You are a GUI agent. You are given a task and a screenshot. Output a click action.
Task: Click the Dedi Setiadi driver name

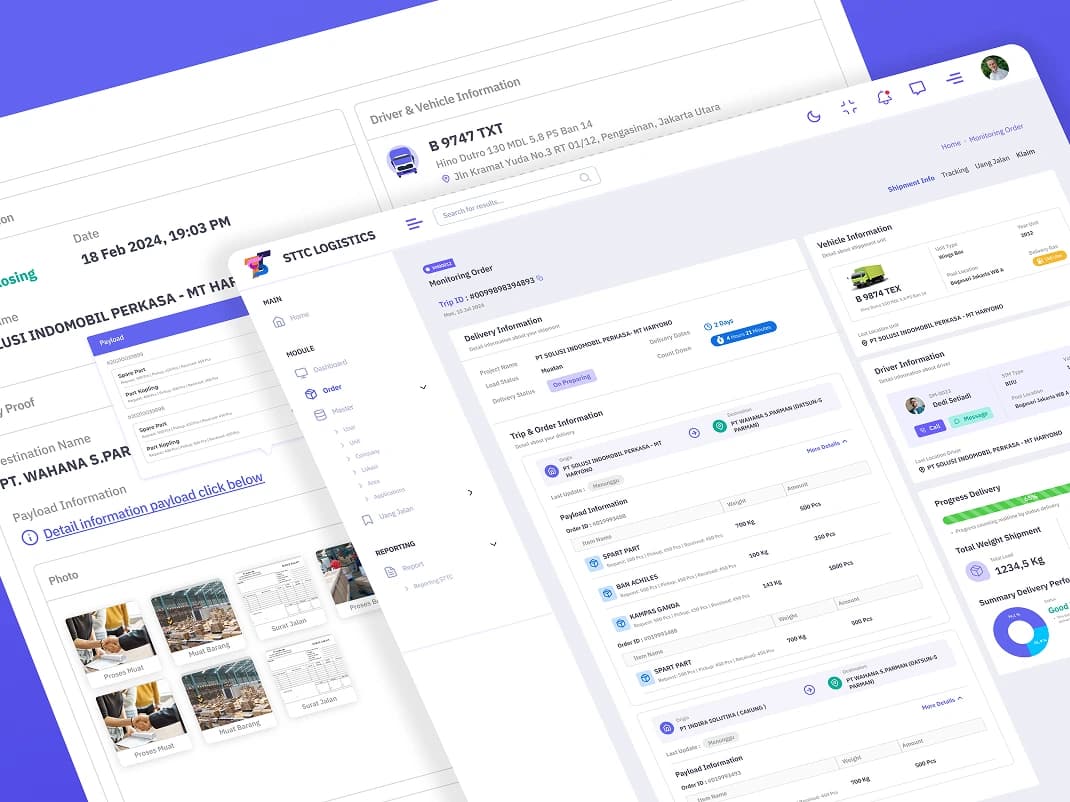click(951, 399)
